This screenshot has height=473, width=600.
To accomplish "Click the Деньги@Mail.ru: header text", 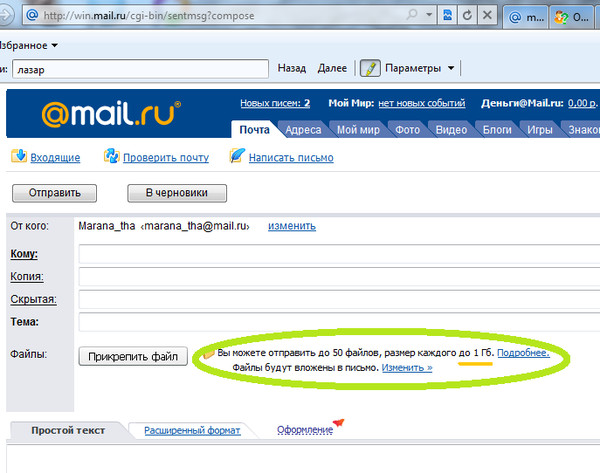I will (x=522, y=103).
